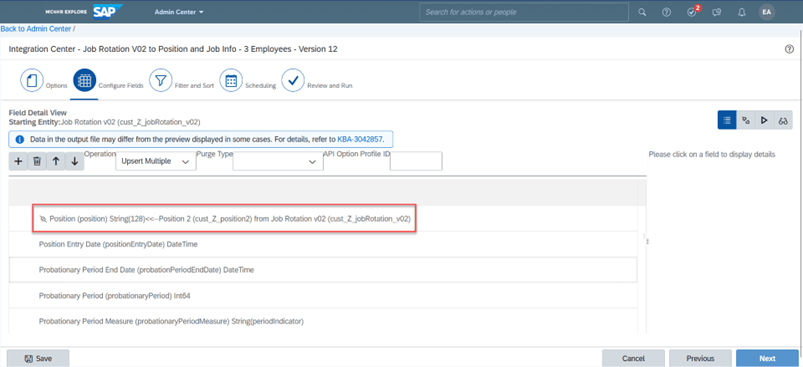Open the Purge Type dropdown
803x367 pixels.
[278, 161]
